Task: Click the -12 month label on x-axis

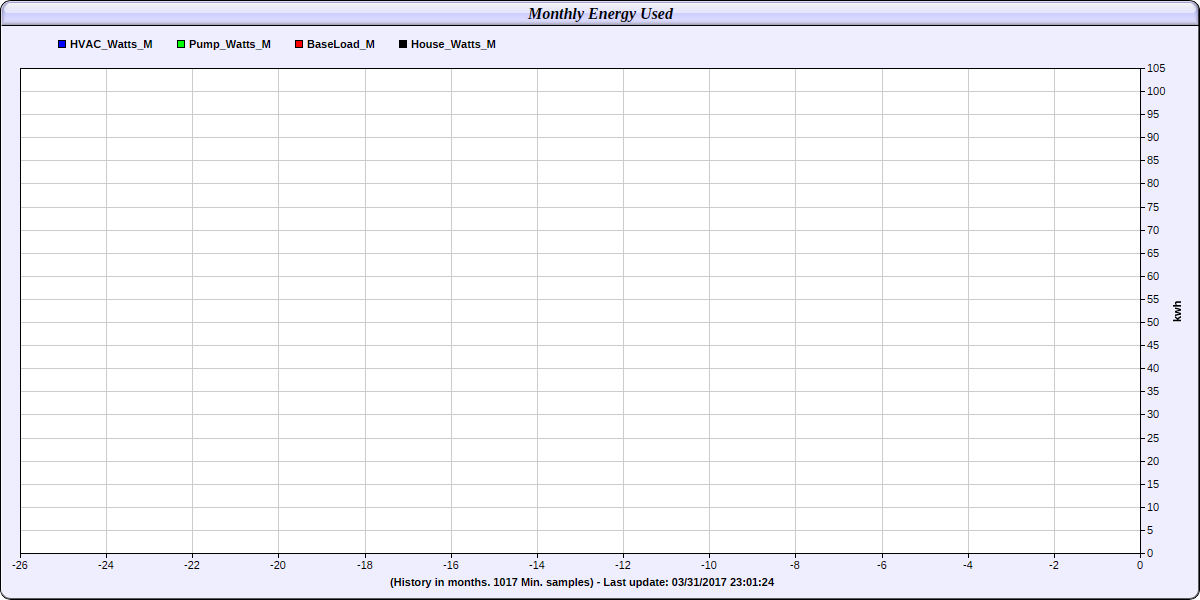Action: pyautogui.click(x=623, y=565)
